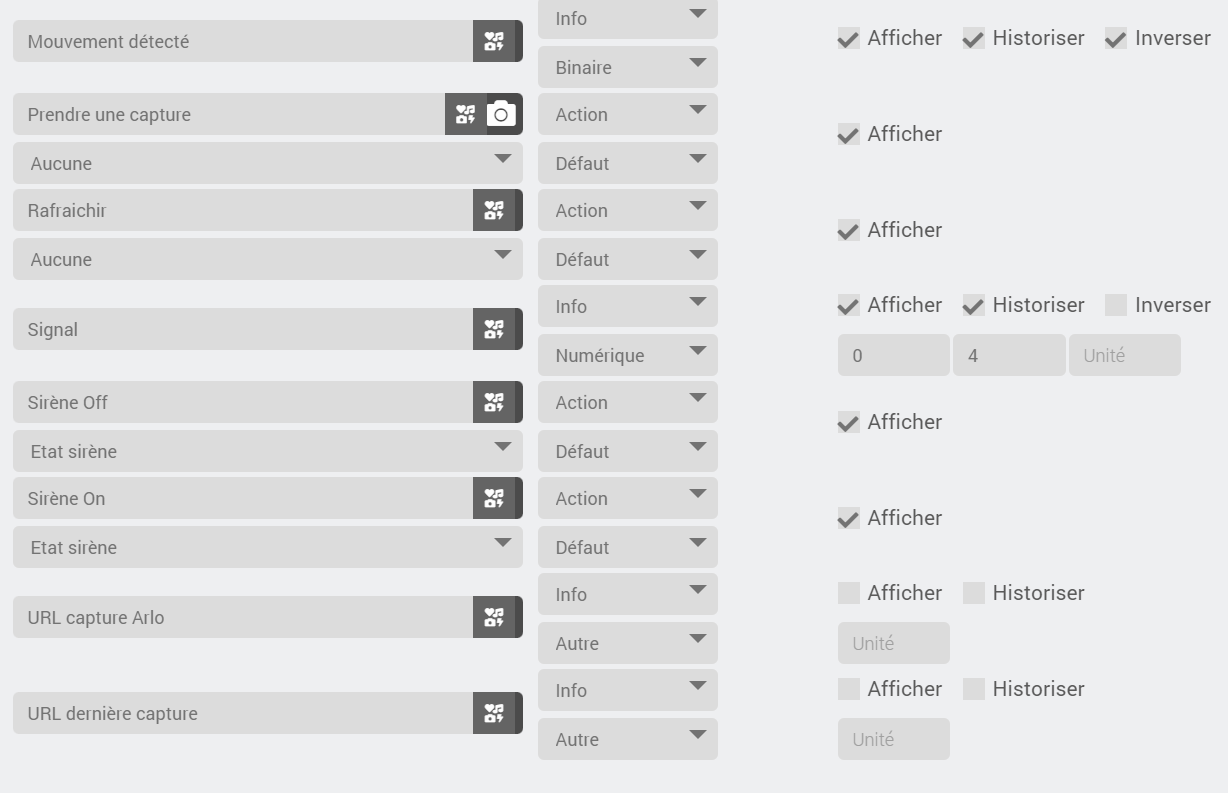Image resolution: width=1228 pixels, height=793 pixels.
Task: Expand the Binaire subtype dropdown
Action: (x=628, y=67)
